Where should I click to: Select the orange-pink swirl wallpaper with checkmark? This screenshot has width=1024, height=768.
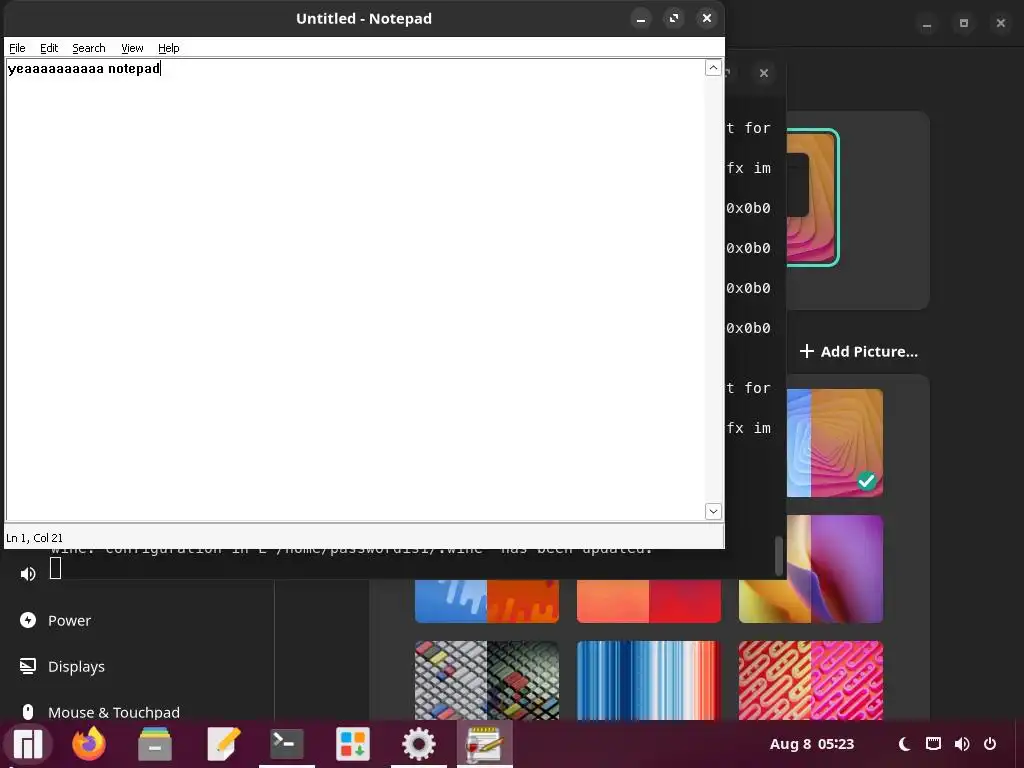pos(835,443)
